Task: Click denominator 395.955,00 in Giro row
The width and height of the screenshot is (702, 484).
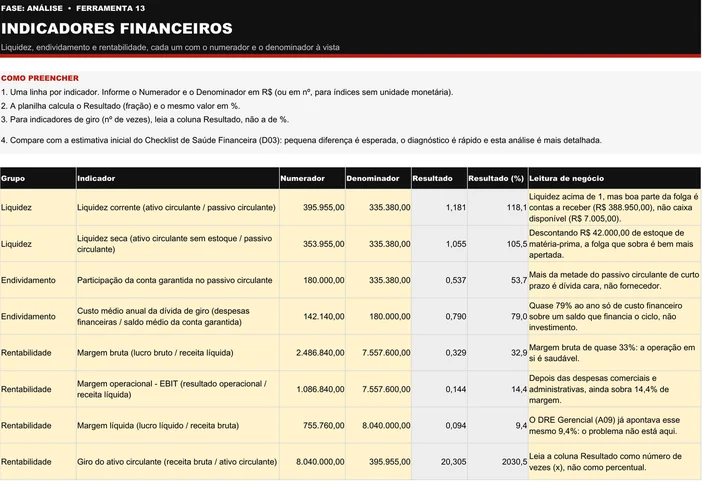Action: (378, 462)
